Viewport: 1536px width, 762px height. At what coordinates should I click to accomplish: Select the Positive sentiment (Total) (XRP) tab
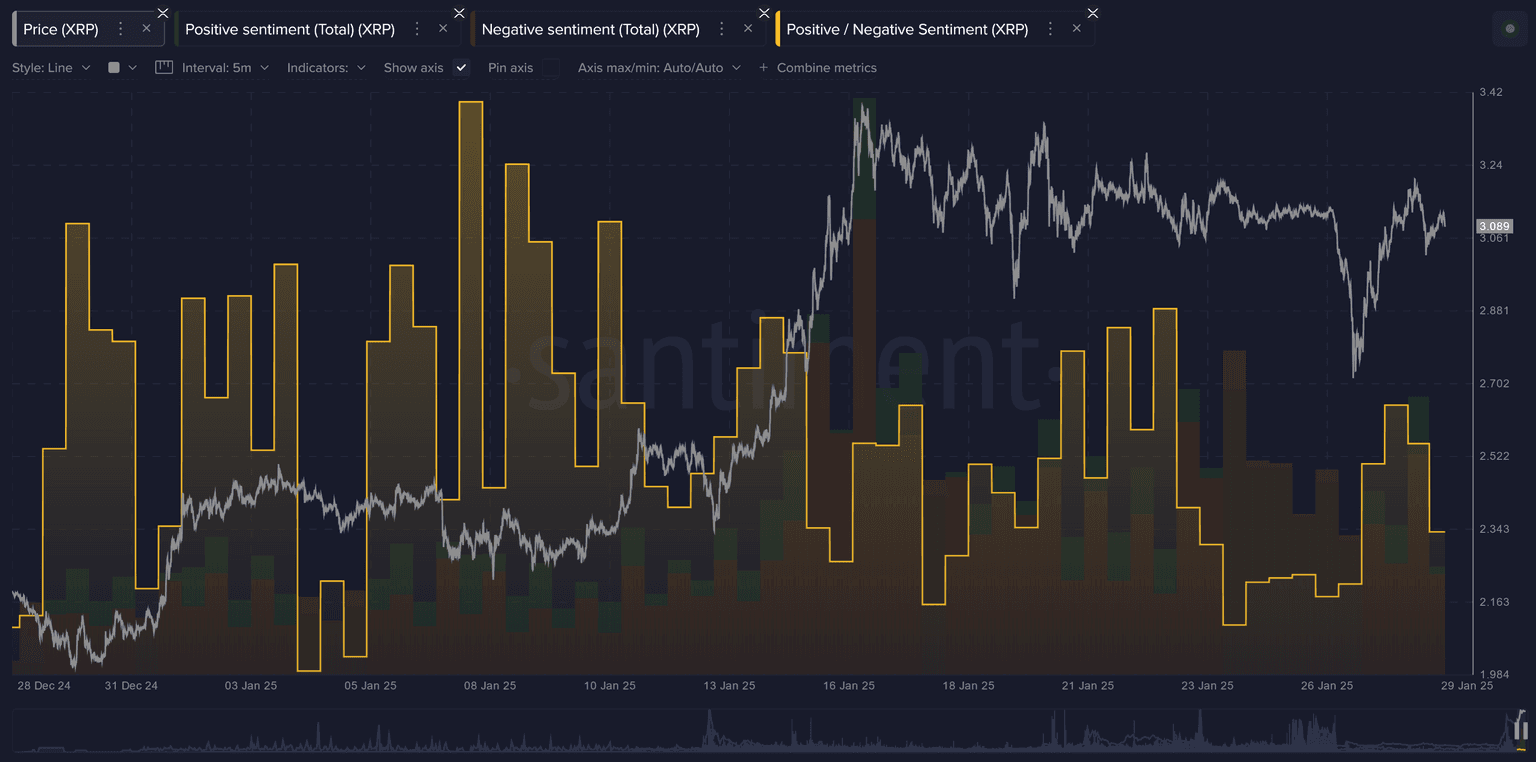[290, 29]
